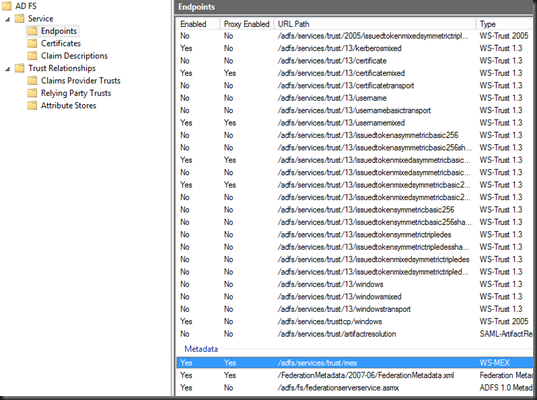Select the issuedtokenmixedsymmetrictripledes endpoint row
This screenshot has width=537, height=400.
click(x=355, y=259)
